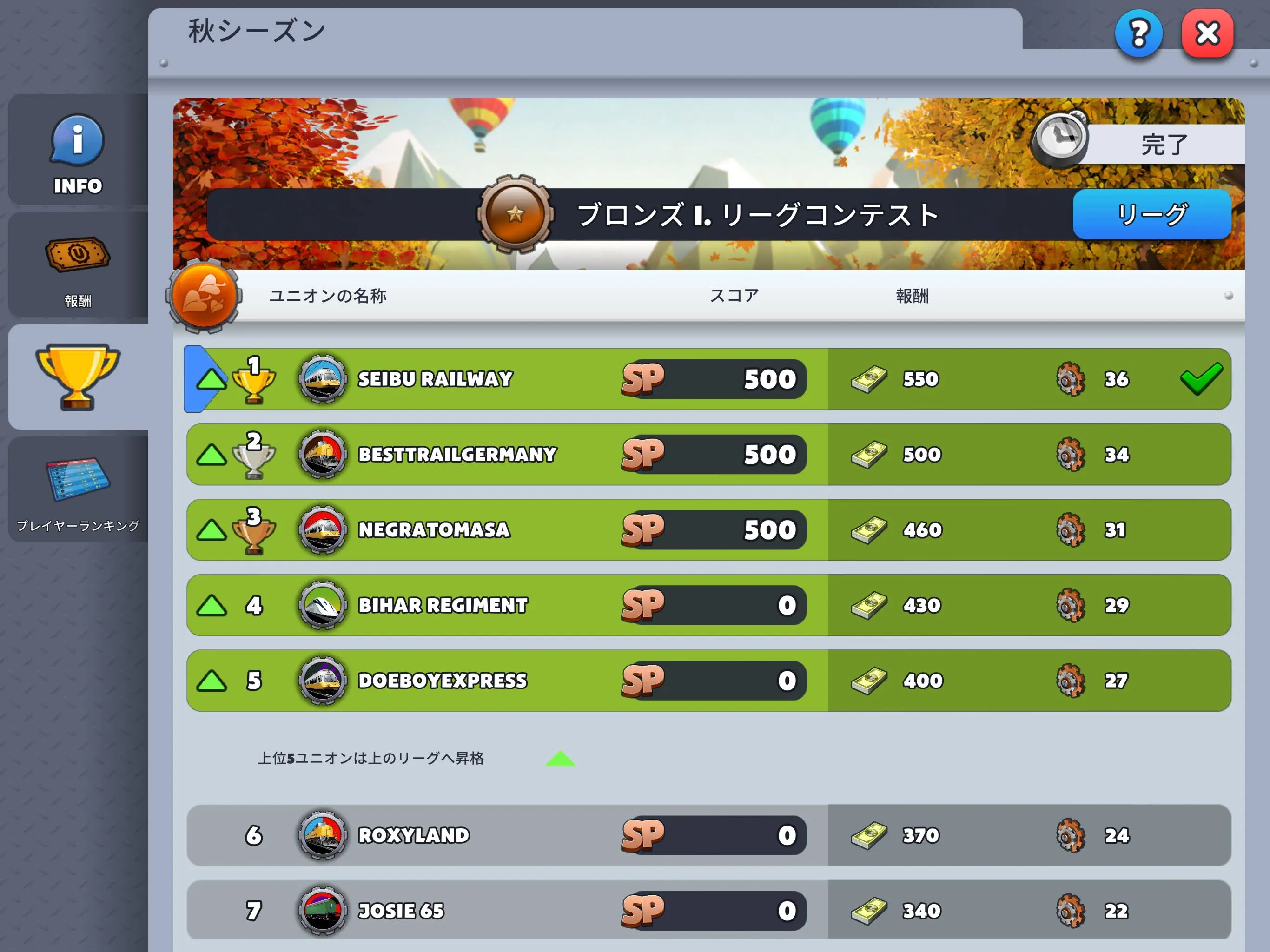Screen dimensions: 1270x952
Task: Click the gear reward icon for ROXYLAND
Action: [x=1071, y=835]
